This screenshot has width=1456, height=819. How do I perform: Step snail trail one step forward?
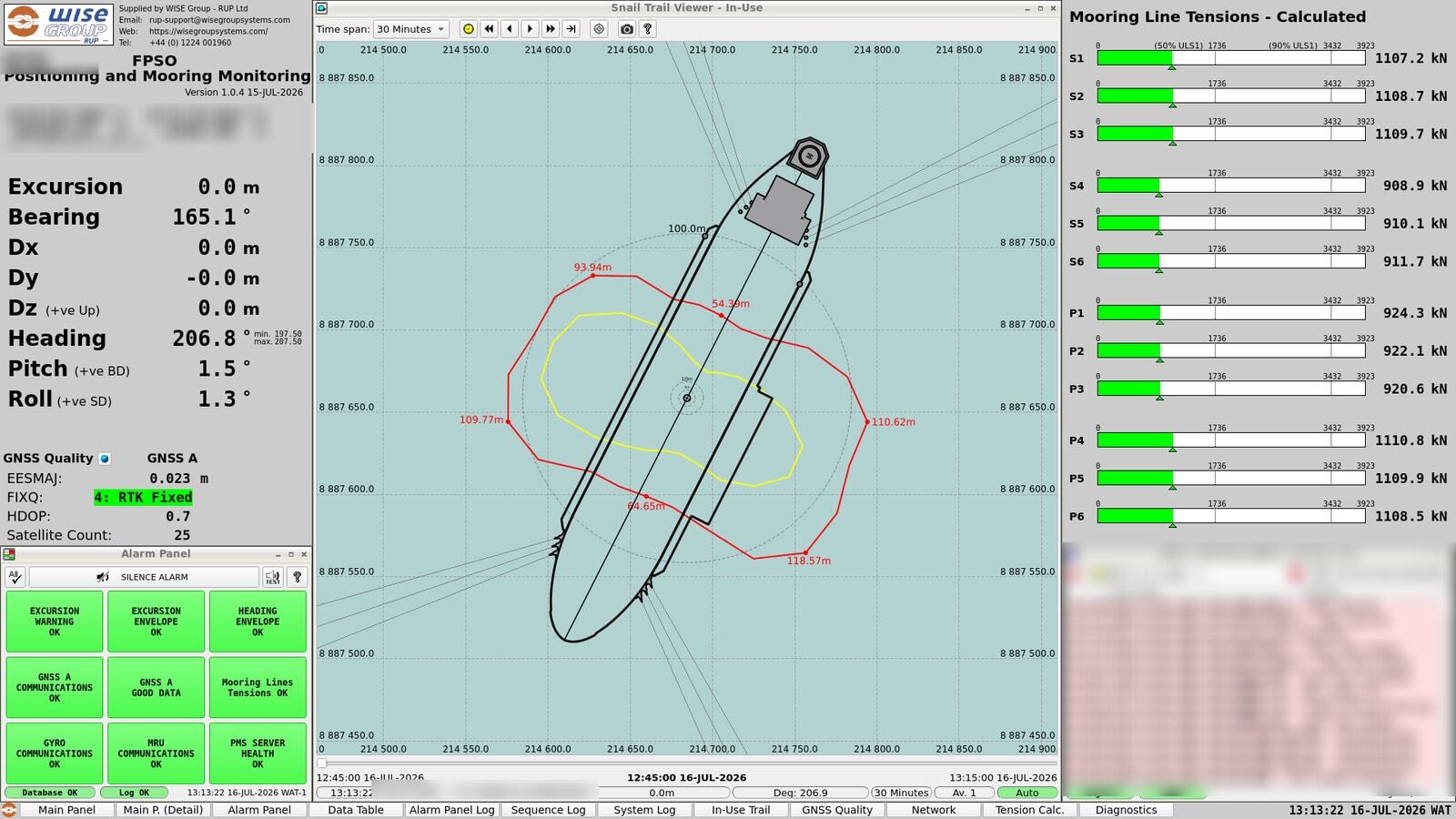530,29
